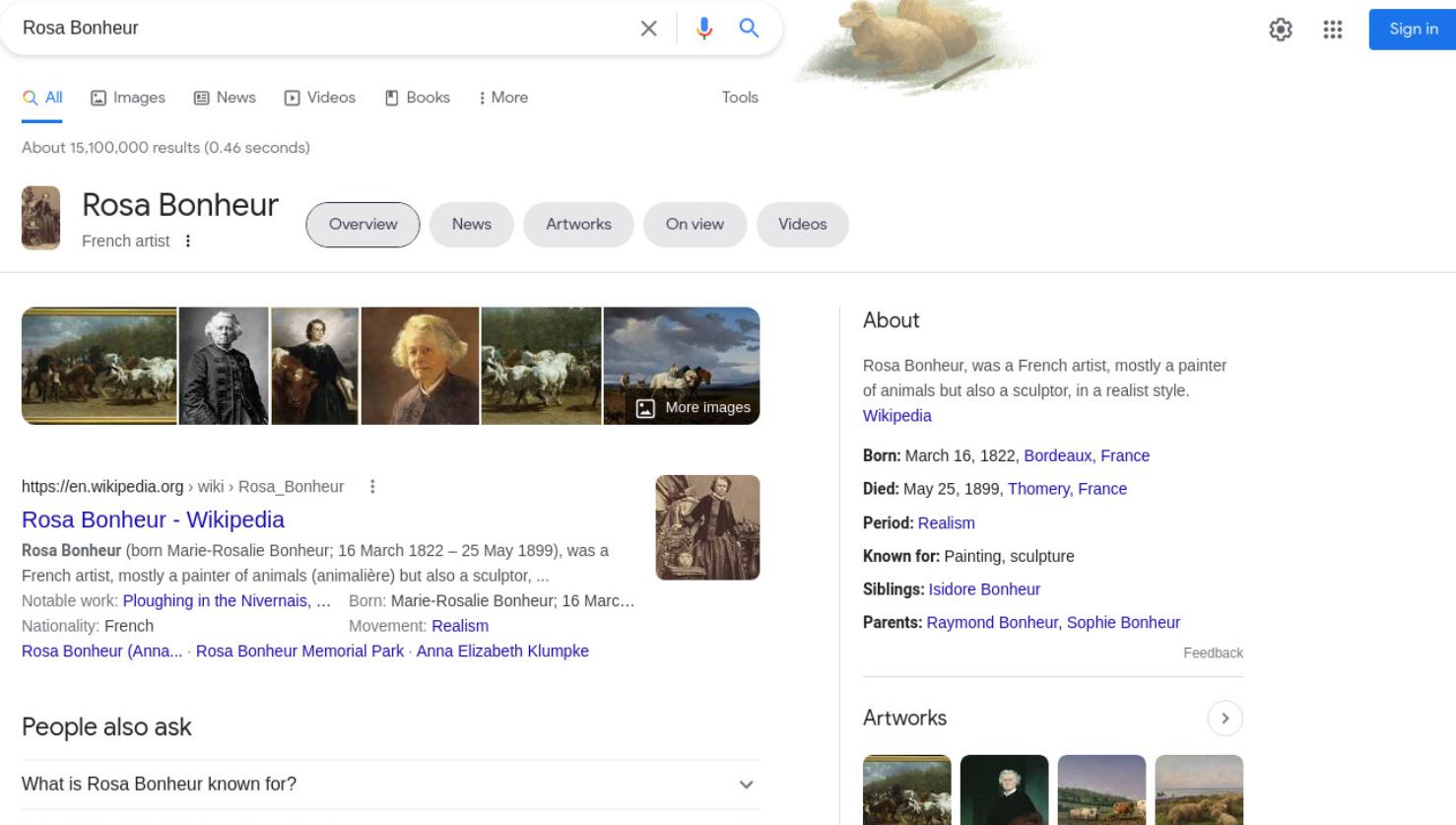Open the Wikipedia link in the About panel

[x=897, y=416]
